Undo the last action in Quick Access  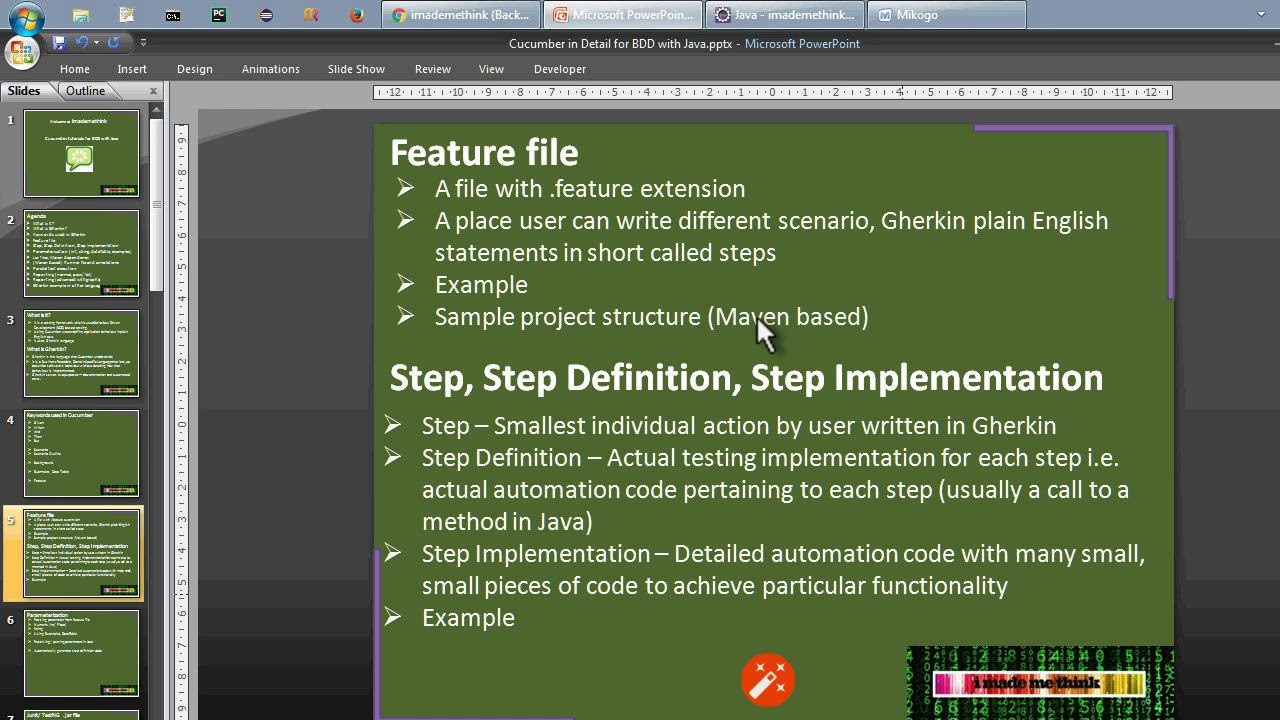[x=82, y=42]
